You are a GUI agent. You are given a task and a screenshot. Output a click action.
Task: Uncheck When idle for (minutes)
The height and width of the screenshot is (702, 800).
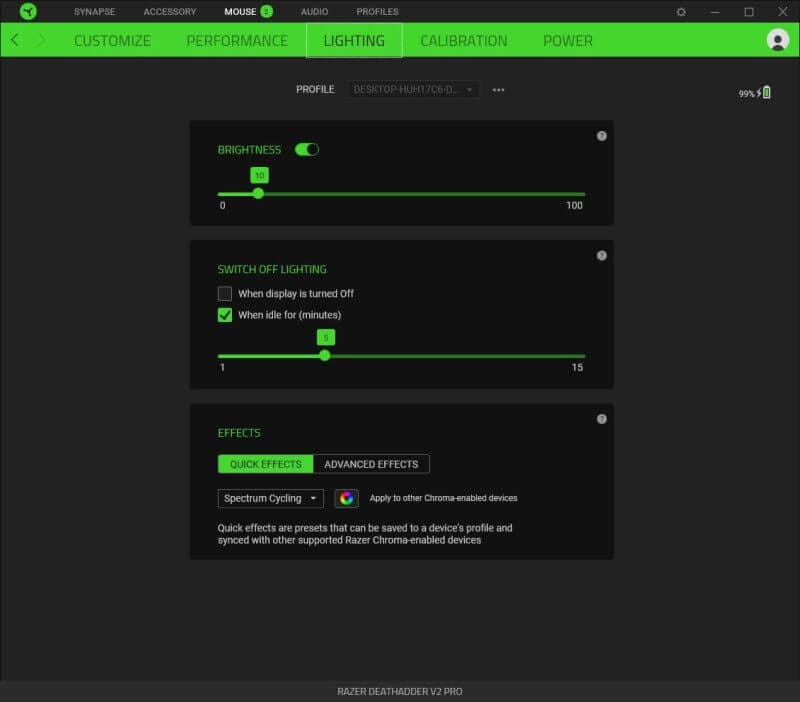(x=225, y=315)
